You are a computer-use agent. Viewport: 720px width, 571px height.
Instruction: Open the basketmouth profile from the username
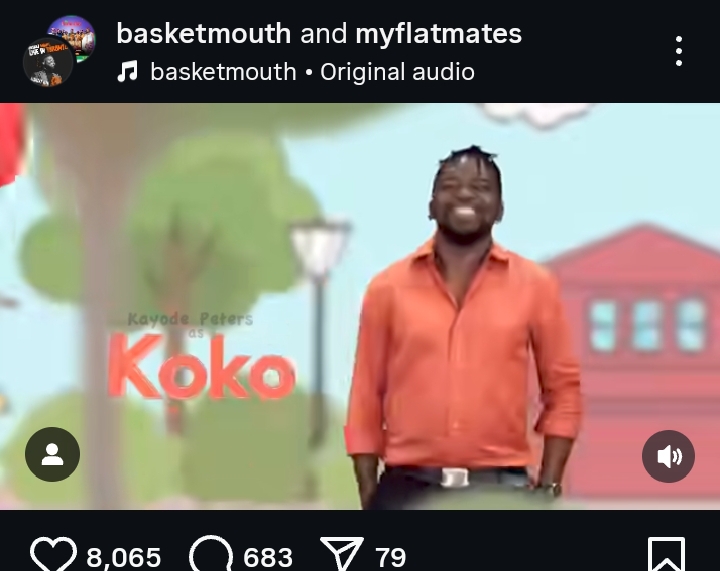click(x=203, y=34)
